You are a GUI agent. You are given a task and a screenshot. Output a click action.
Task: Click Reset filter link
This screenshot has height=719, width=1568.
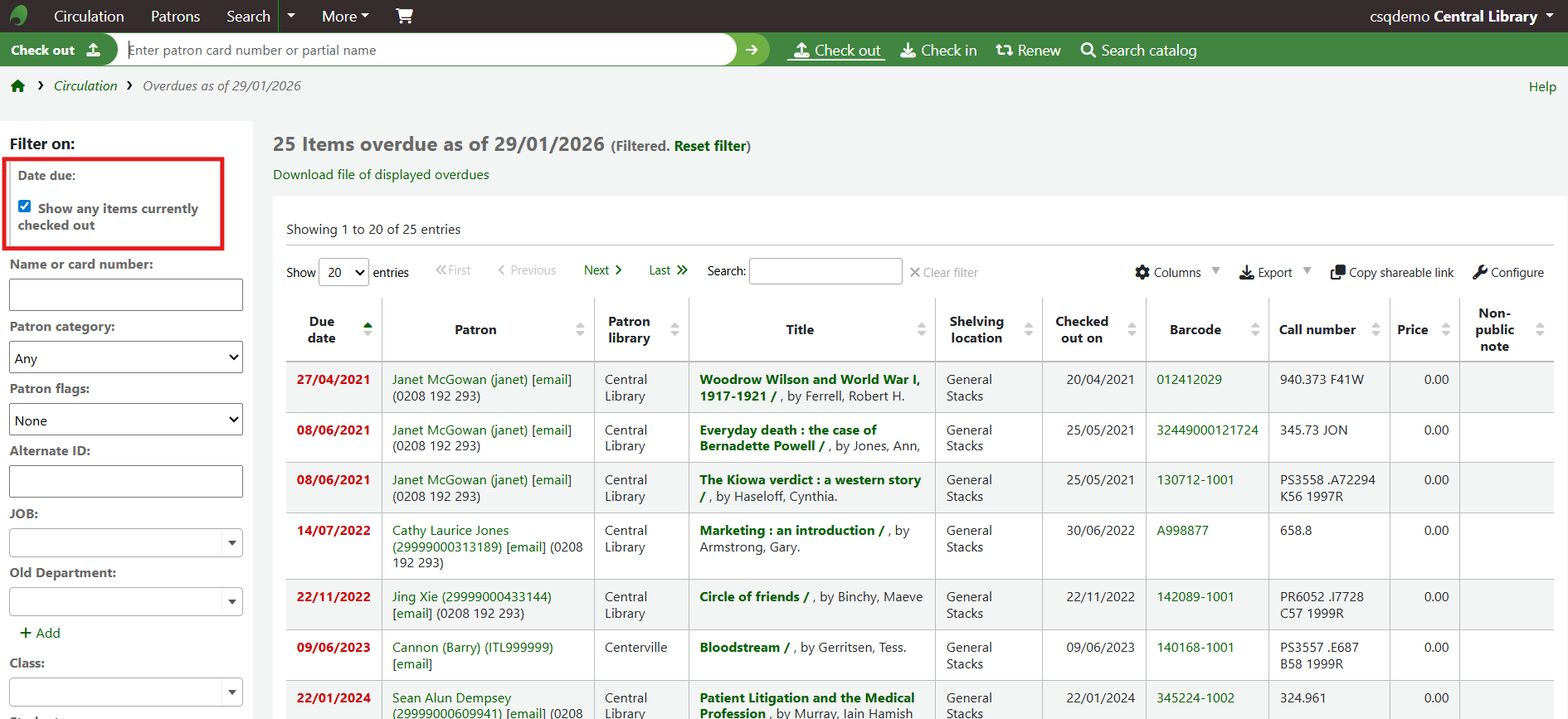click(x=710, y=146)
